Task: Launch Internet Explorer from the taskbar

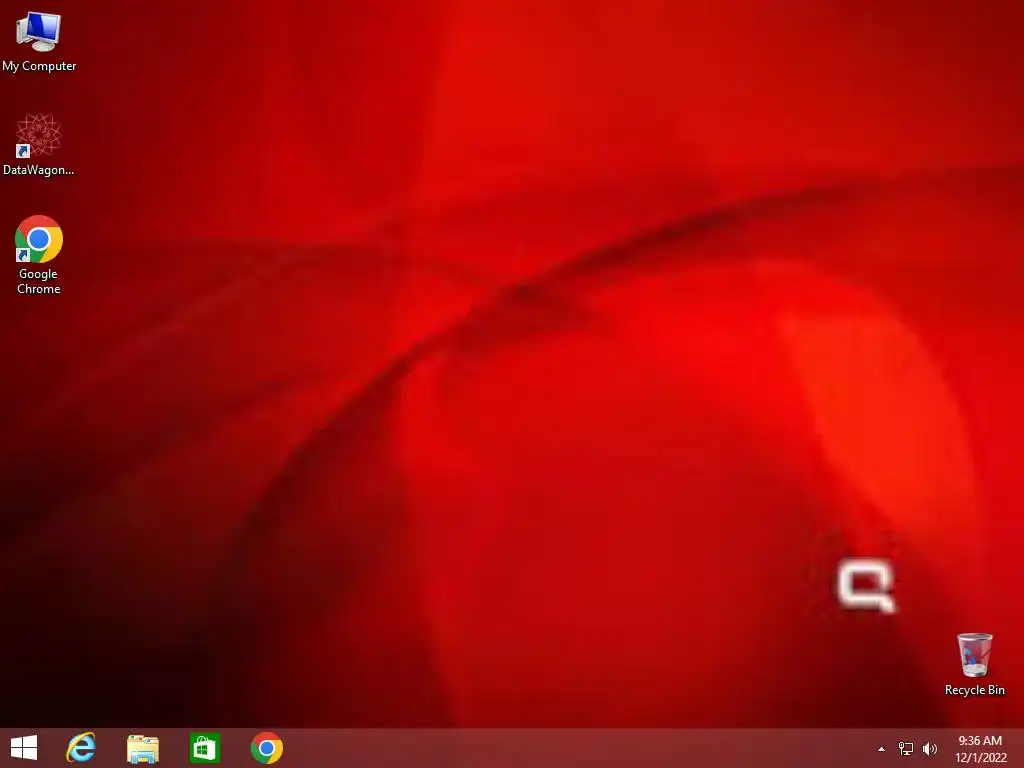Action: [x=81, y=748]
